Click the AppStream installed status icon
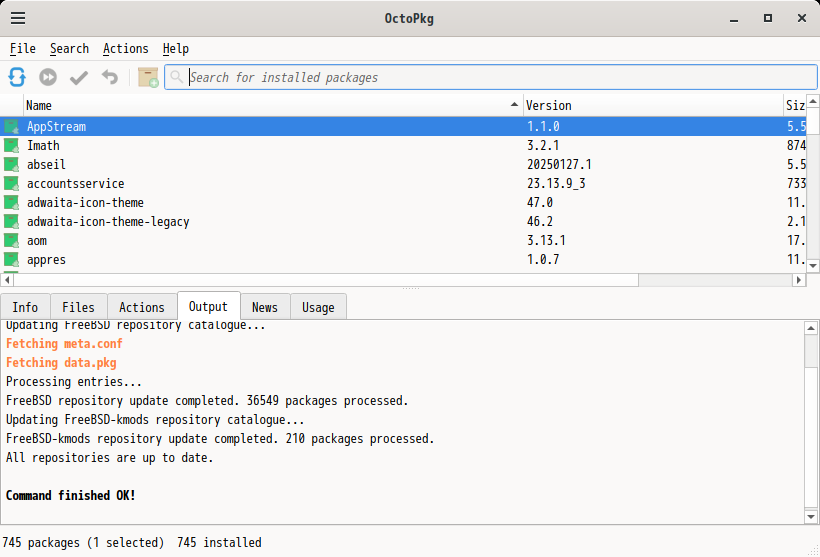The width and height of the screenshot is (820, 557). point(12,127)
